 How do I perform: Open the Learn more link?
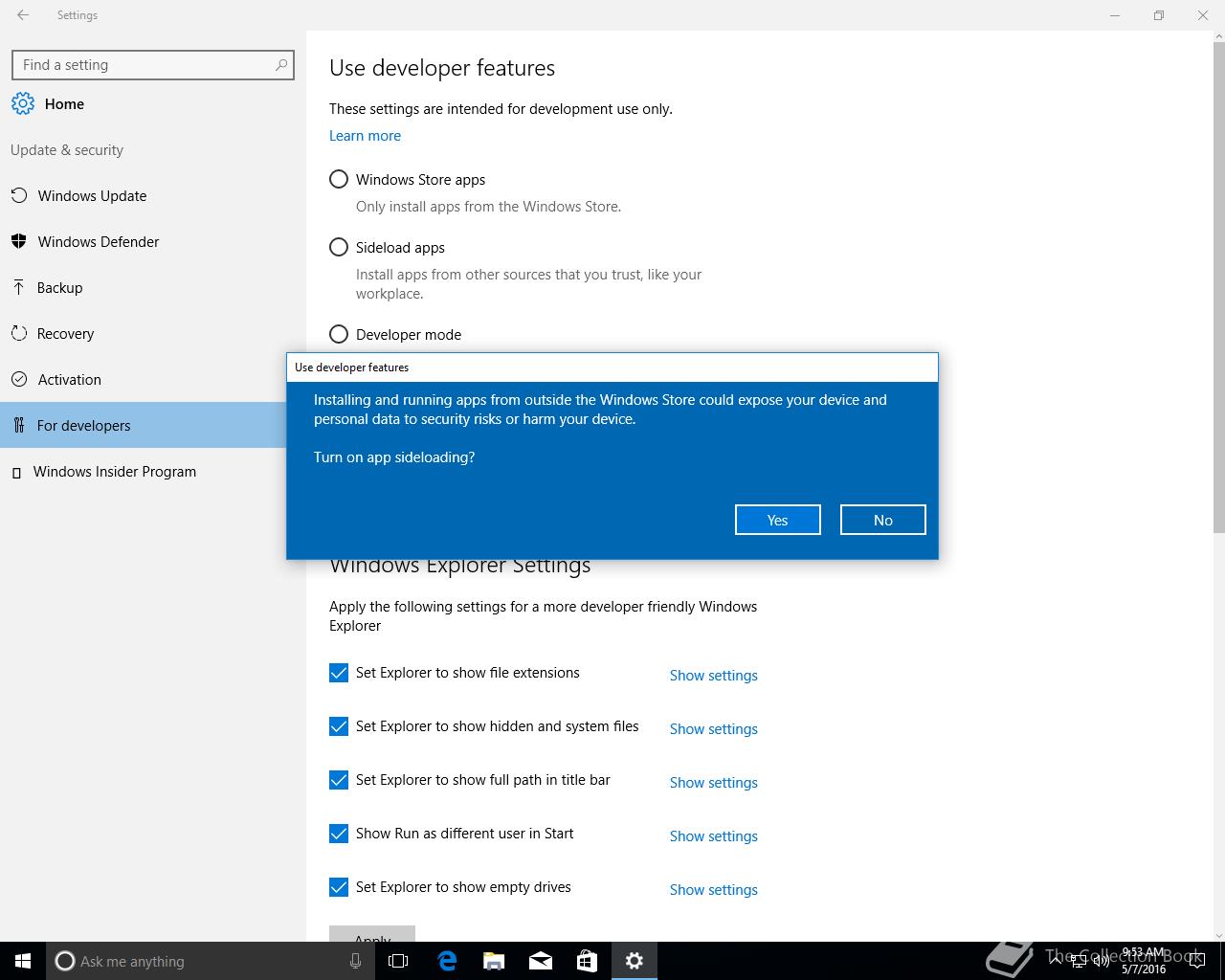(x=365, y=136)
